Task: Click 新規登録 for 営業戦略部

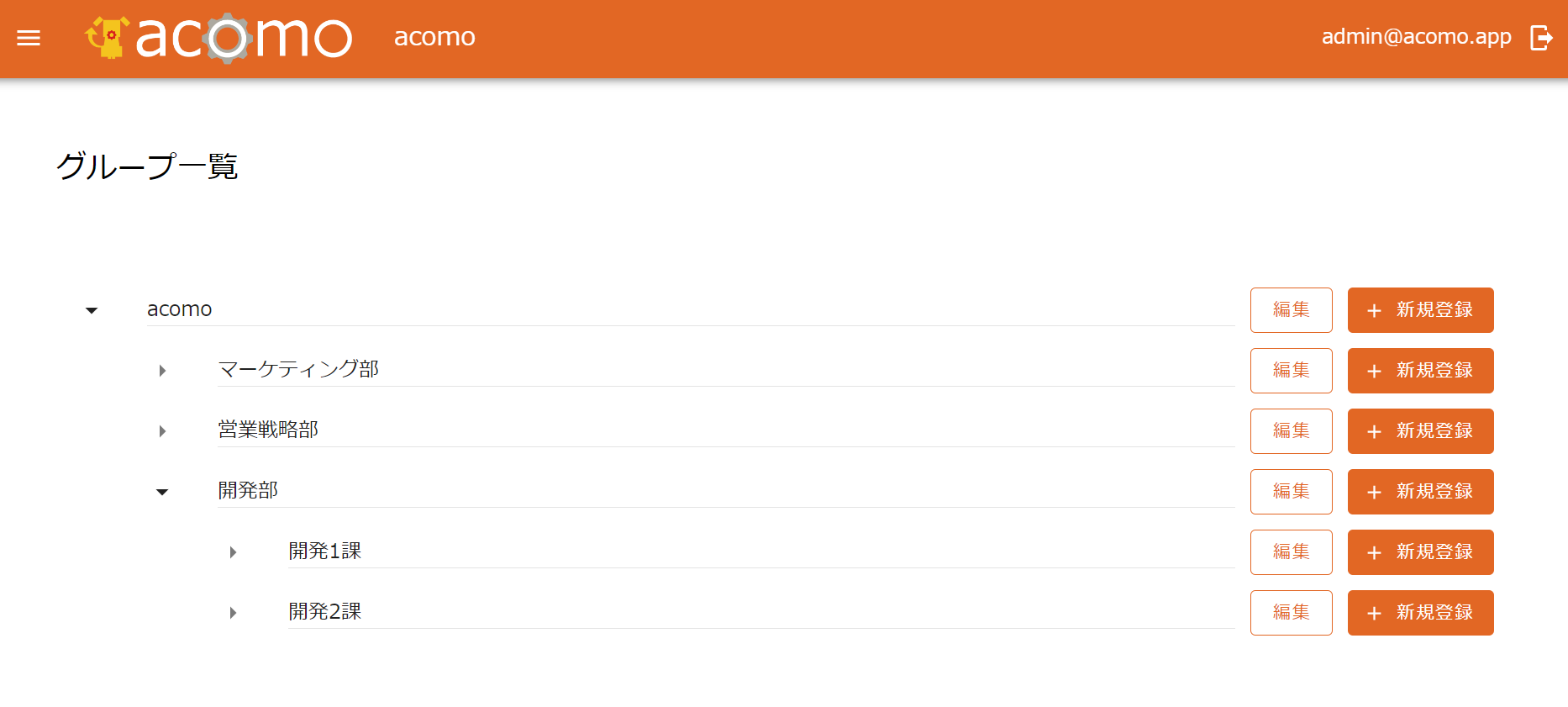Action: pos(1420,431)
